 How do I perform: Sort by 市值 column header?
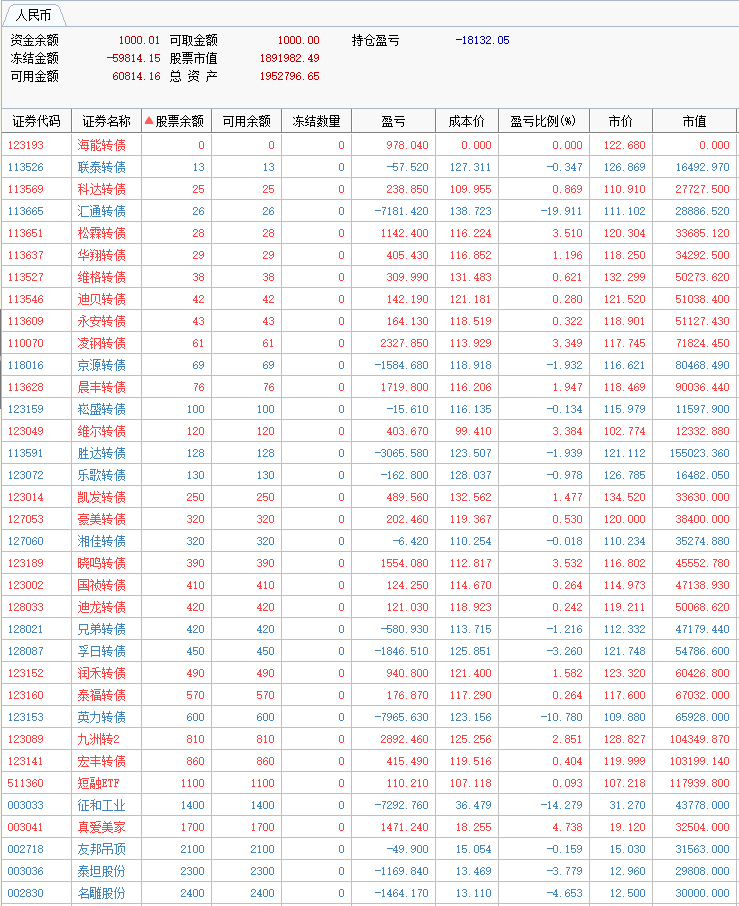click(x=695, y=121)
